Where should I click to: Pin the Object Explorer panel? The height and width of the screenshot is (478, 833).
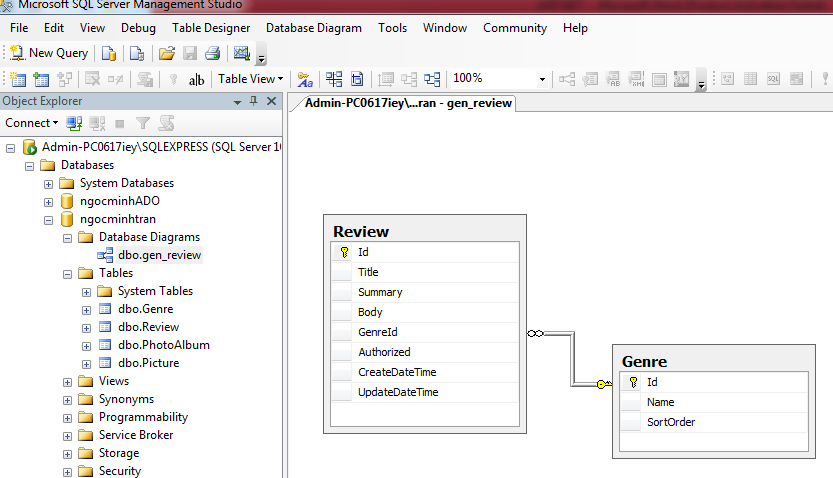[254, 101]
